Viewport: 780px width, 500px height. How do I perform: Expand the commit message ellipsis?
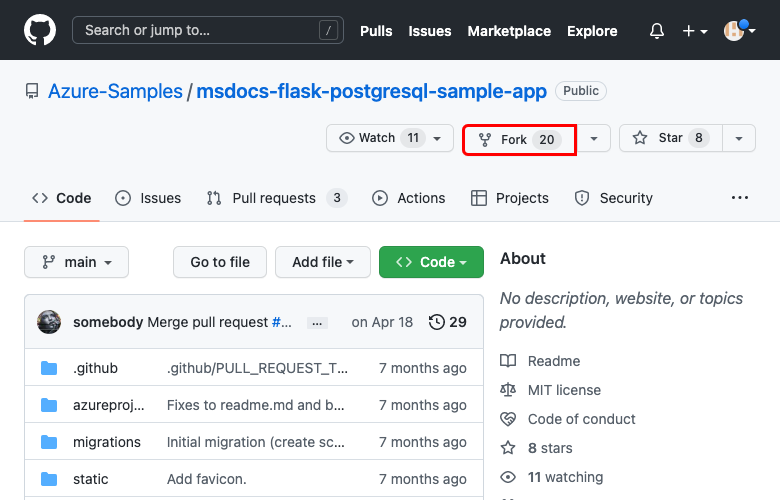tap(317, 323)
